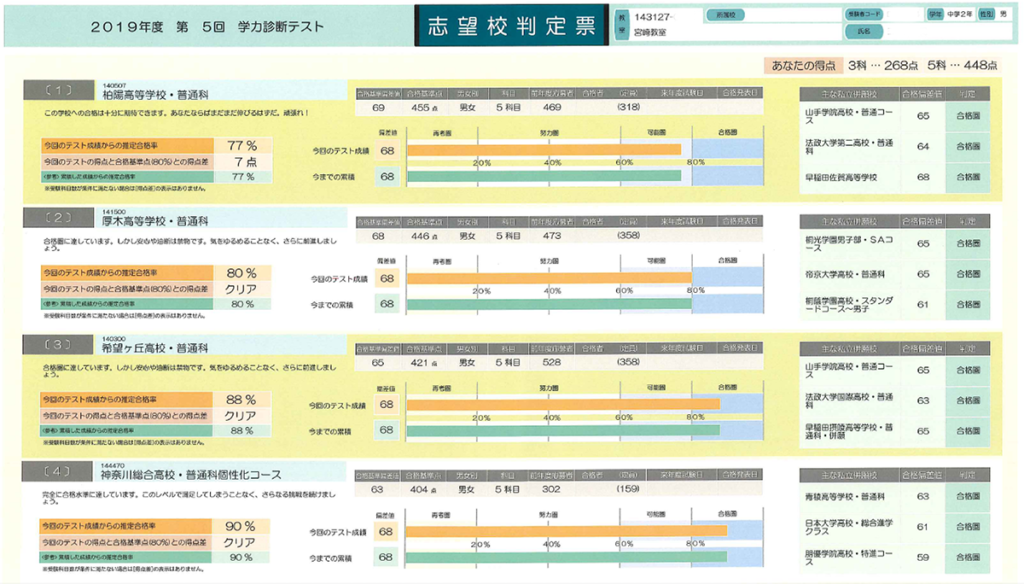Click the 77% estimated pass rate for 柏陽高等学校
1024x584 pixels.
241,145
